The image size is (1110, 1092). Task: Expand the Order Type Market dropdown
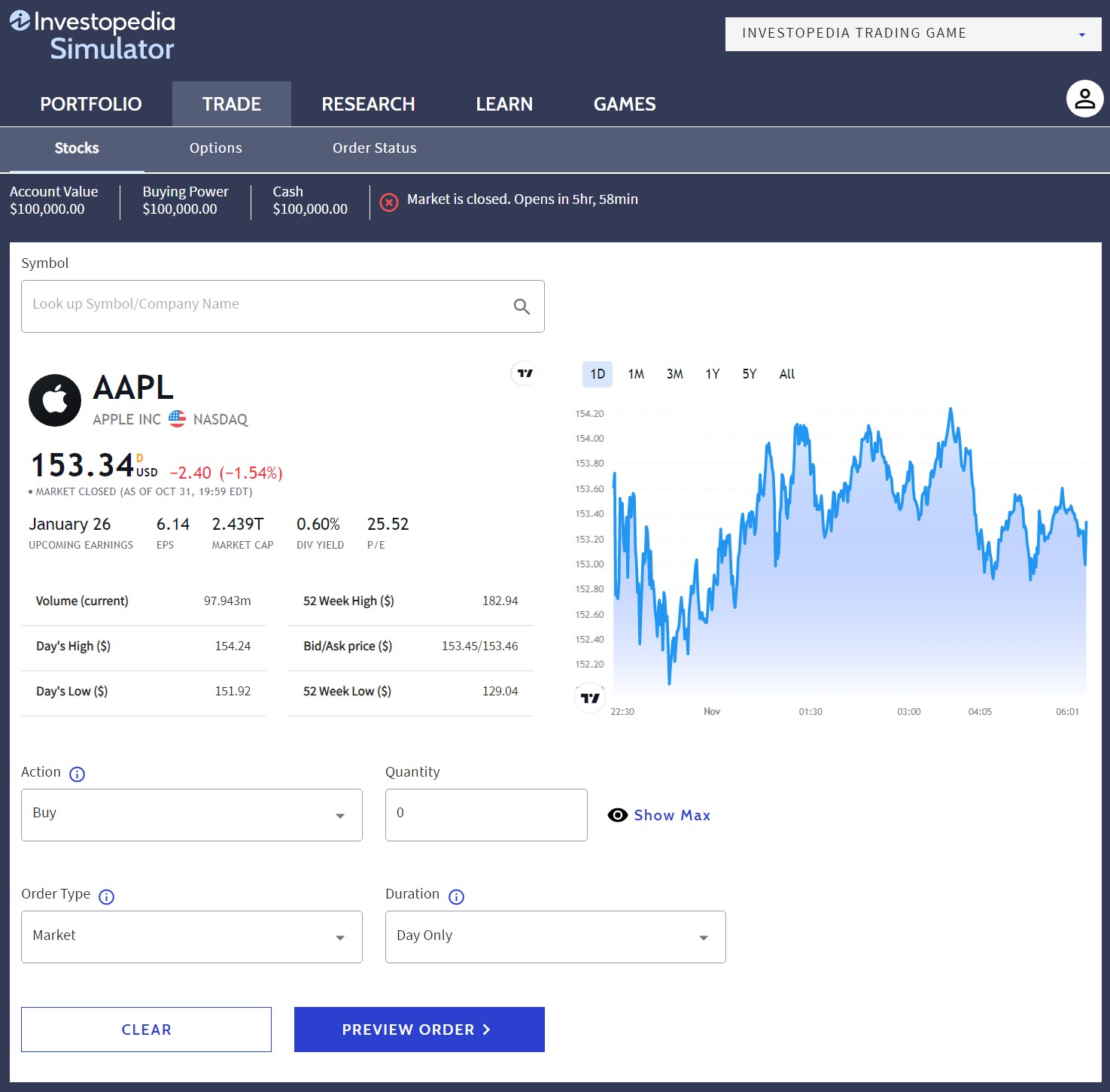[x=192, y=937]
